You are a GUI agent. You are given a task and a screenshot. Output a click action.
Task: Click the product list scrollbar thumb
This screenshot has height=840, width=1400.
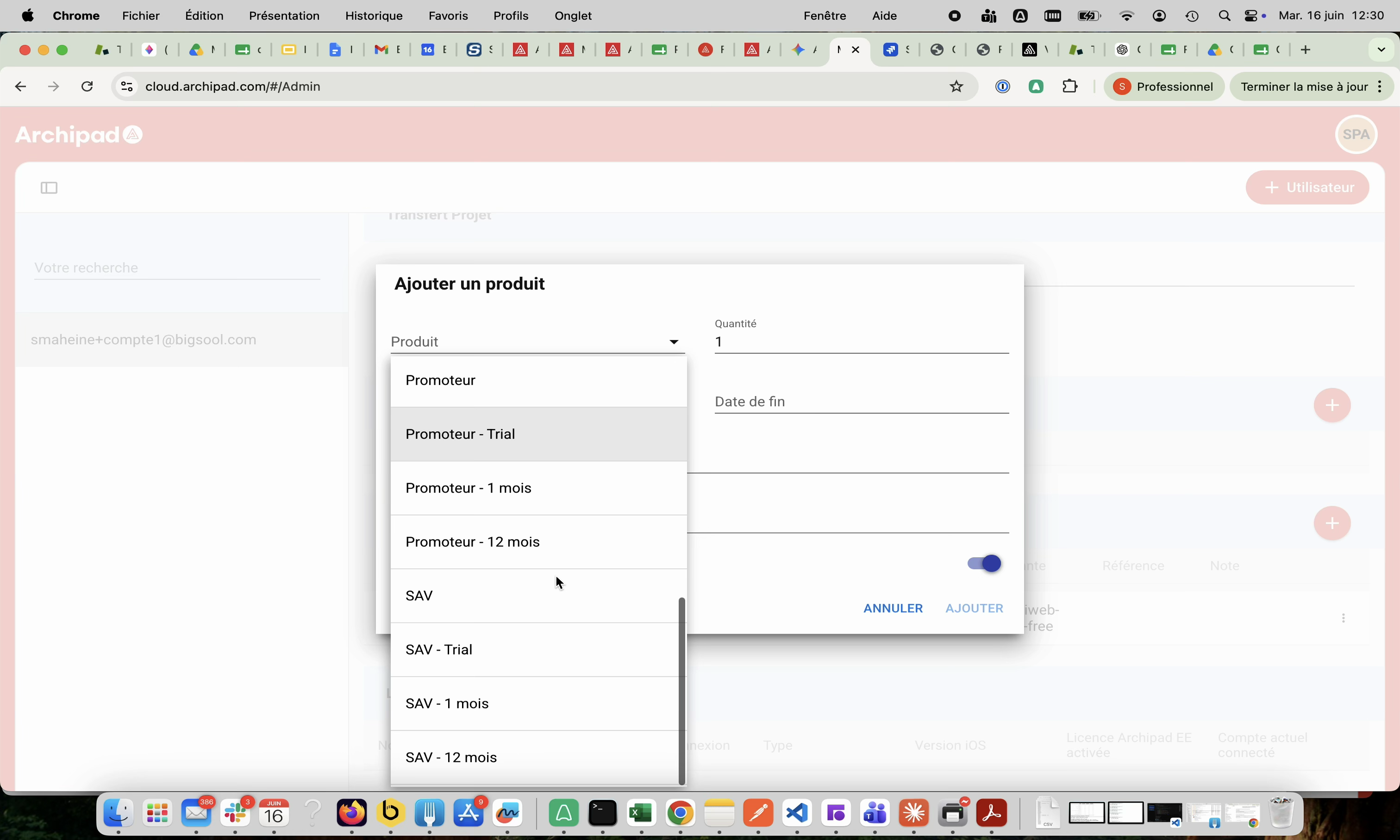point(682,691)
